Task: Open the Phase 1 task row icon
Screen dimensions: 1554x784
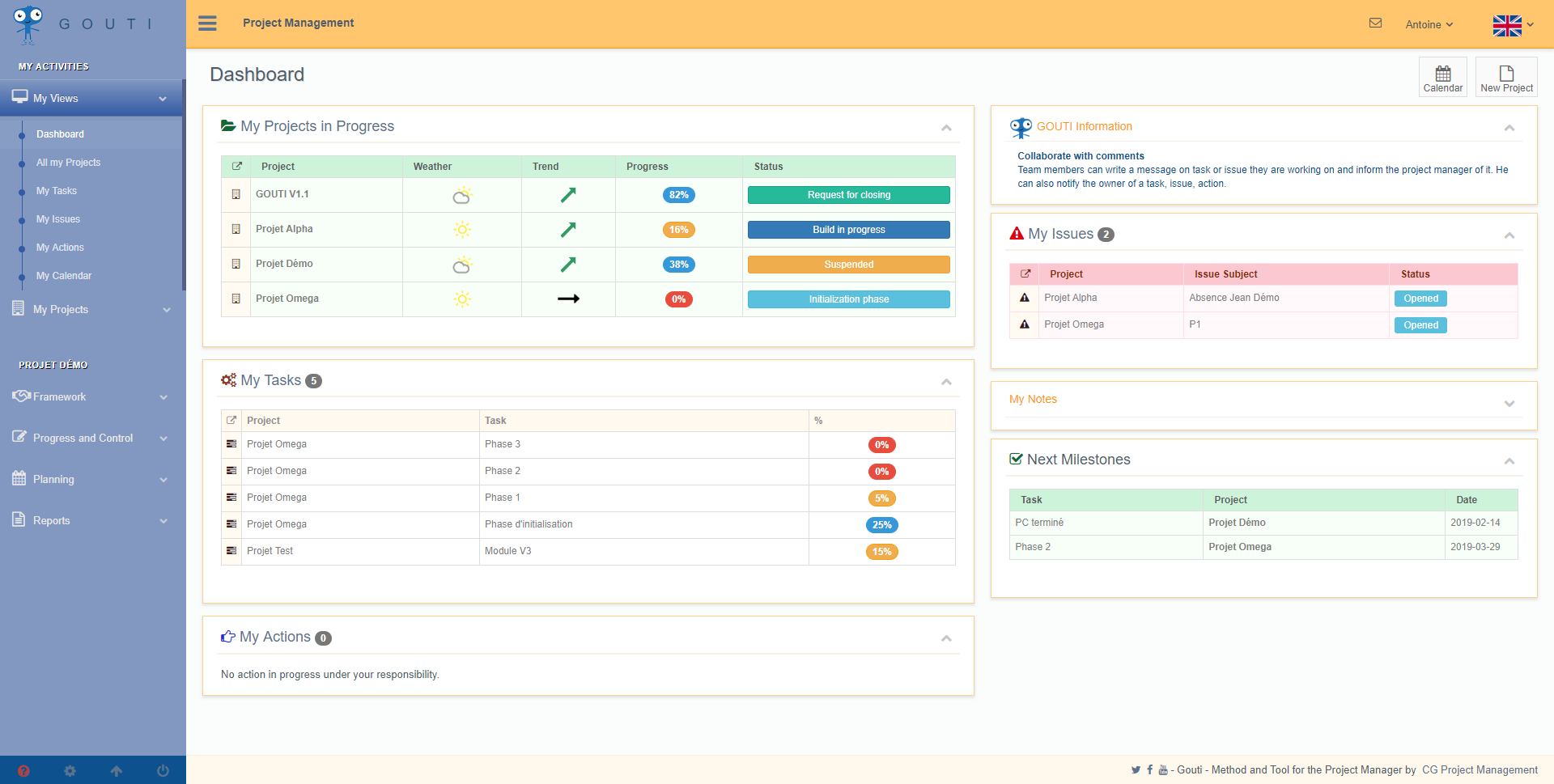Action: coord(231,498)
